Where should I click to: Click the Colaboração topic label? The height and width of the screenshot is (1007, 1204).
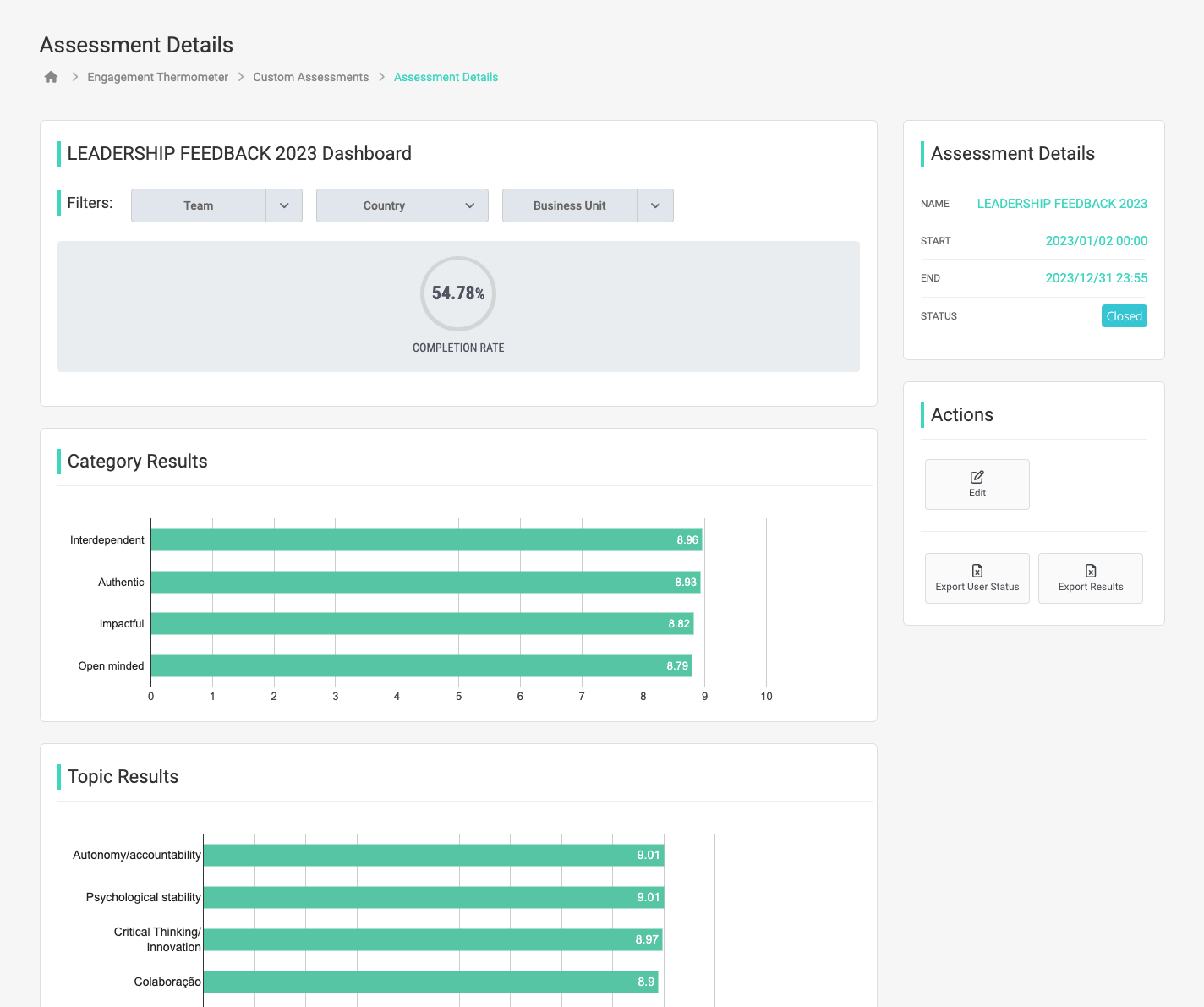click(x=167, y=982)
